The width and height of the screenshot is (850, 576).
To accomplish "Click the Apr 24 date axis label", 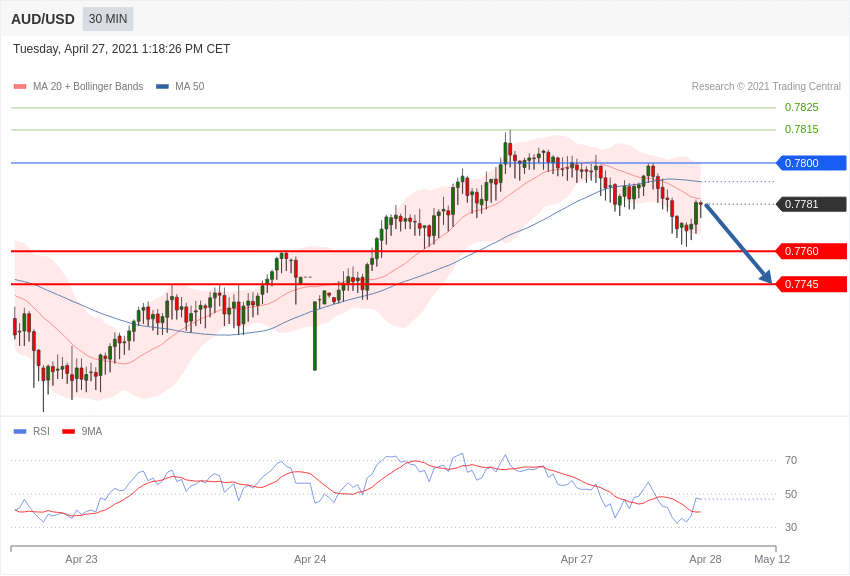I will 310,559.
